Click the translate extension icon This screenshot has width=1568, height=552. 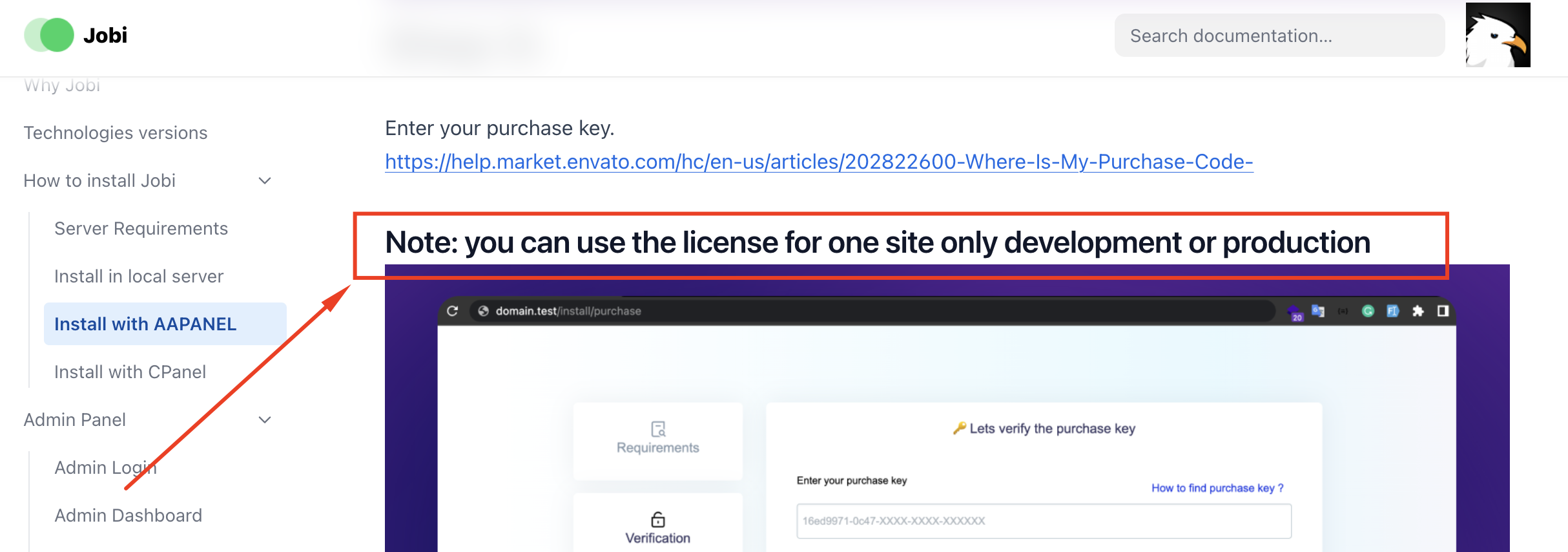point(1318,311)
